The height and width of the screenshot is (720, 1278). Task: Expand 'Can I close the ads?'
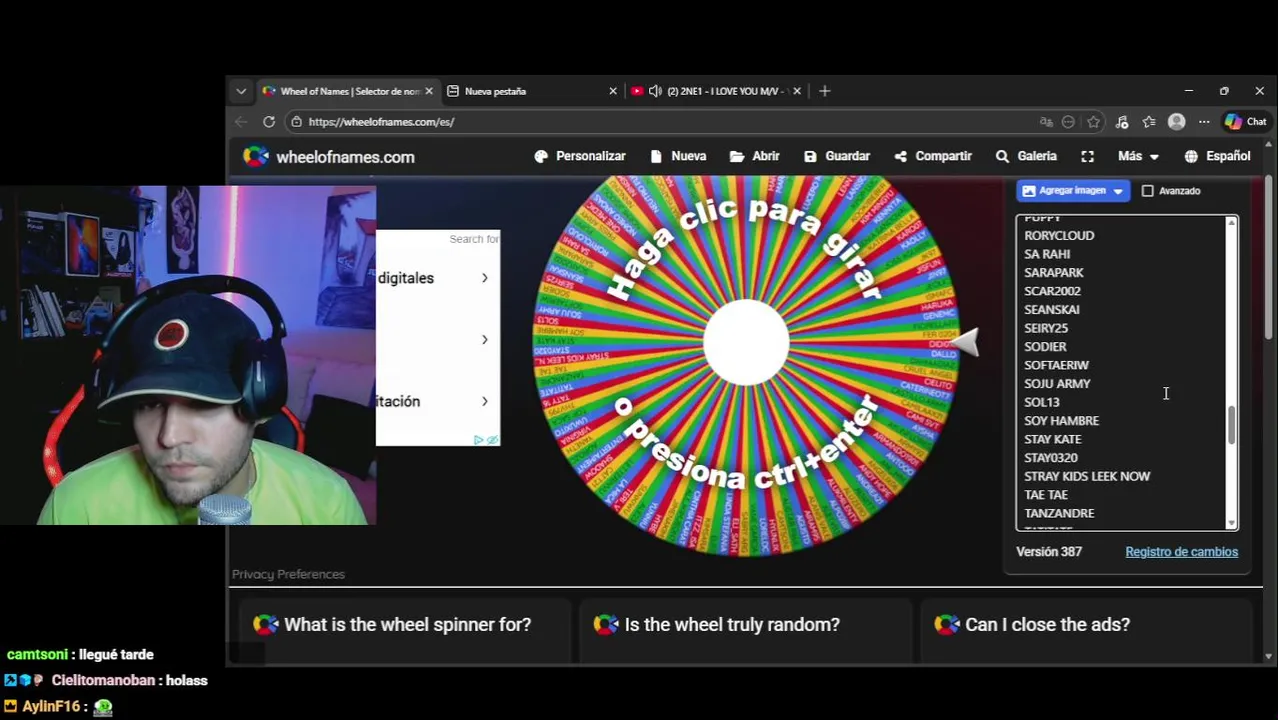(1085, 625)
